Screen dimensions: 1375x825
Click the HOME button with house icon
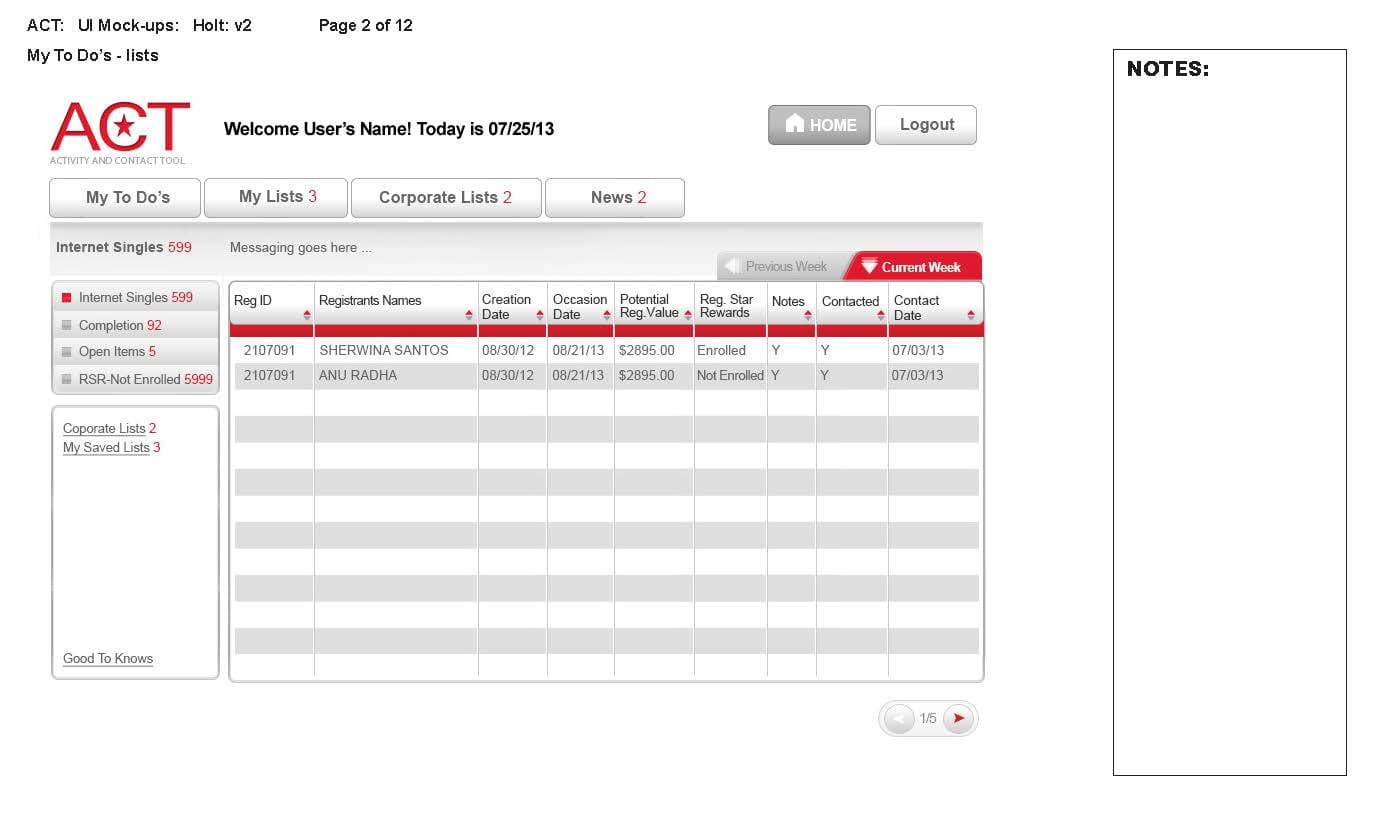[x=819, y=125]
